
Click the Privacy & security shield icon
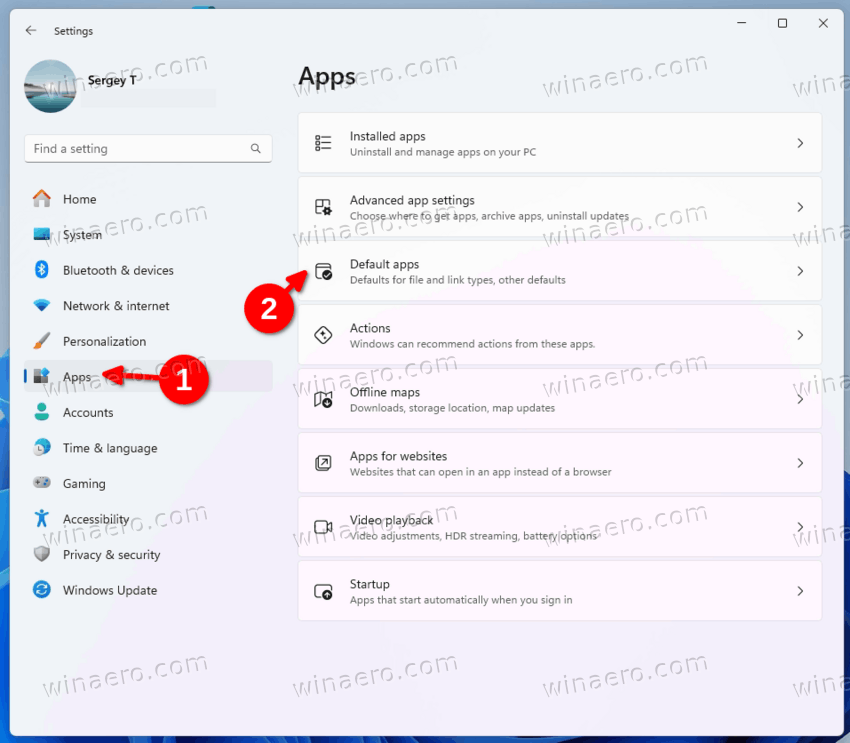coord(42,554)
